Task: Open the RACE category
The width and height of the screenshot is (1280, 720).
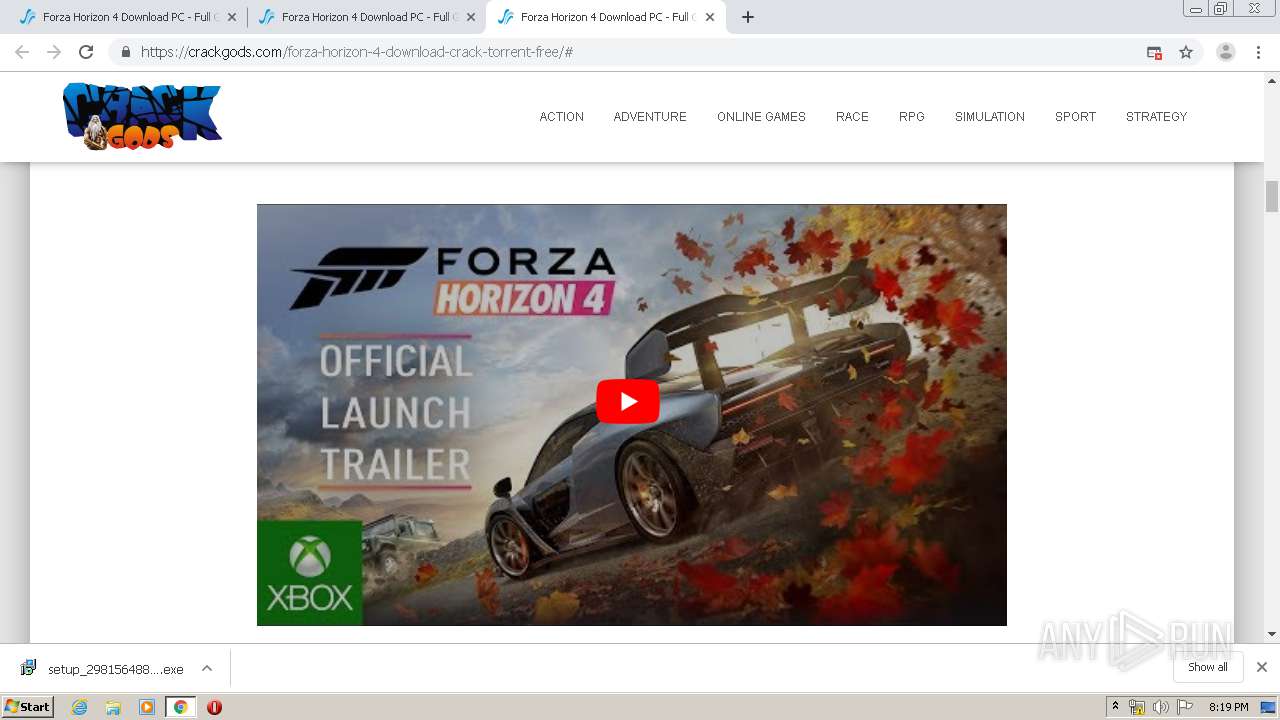Action: tap(852, 117)
